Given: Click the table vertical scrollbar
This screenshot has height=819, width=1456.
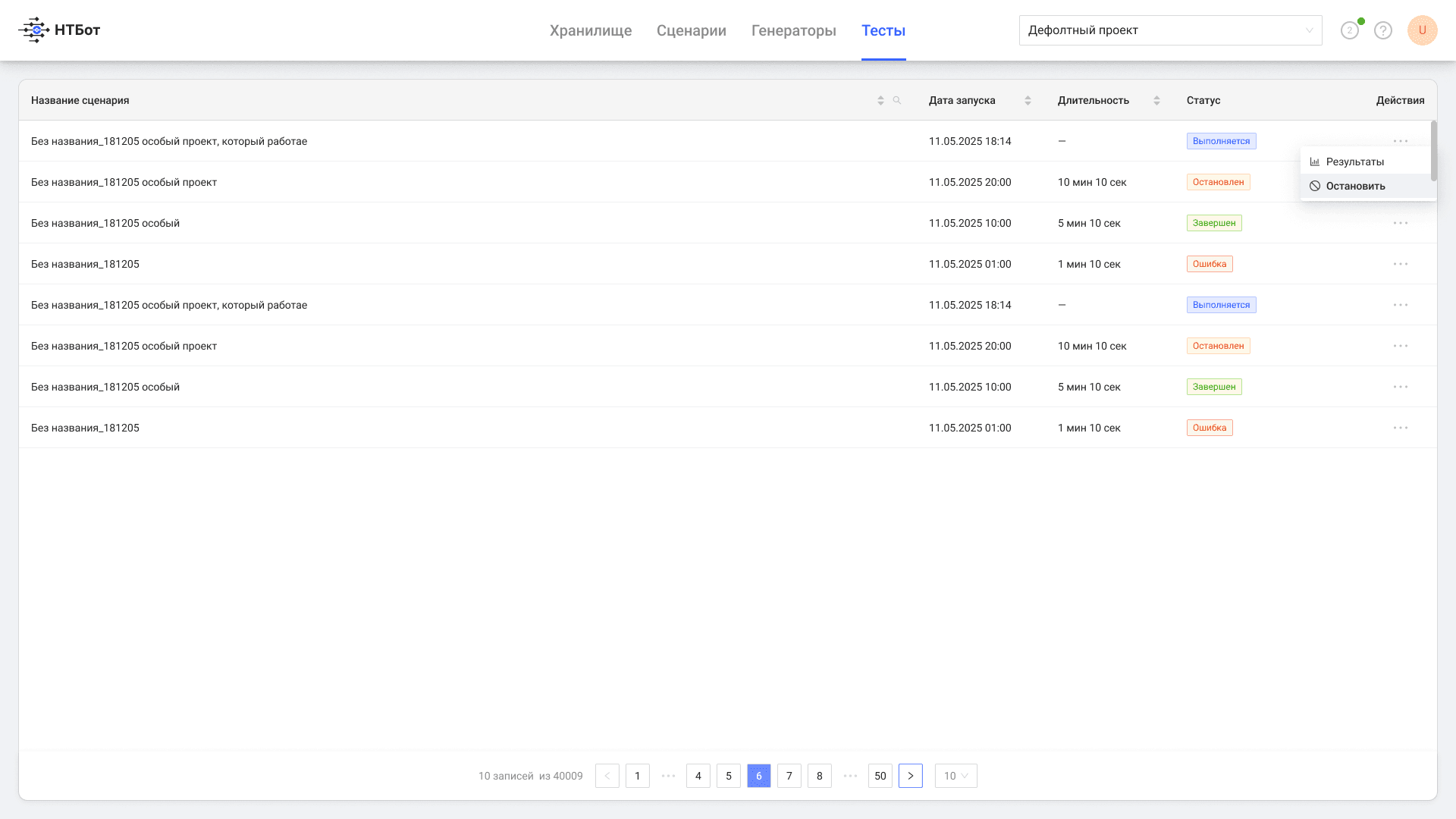Looking at the screenshot, I should (x=1433, y=150).
